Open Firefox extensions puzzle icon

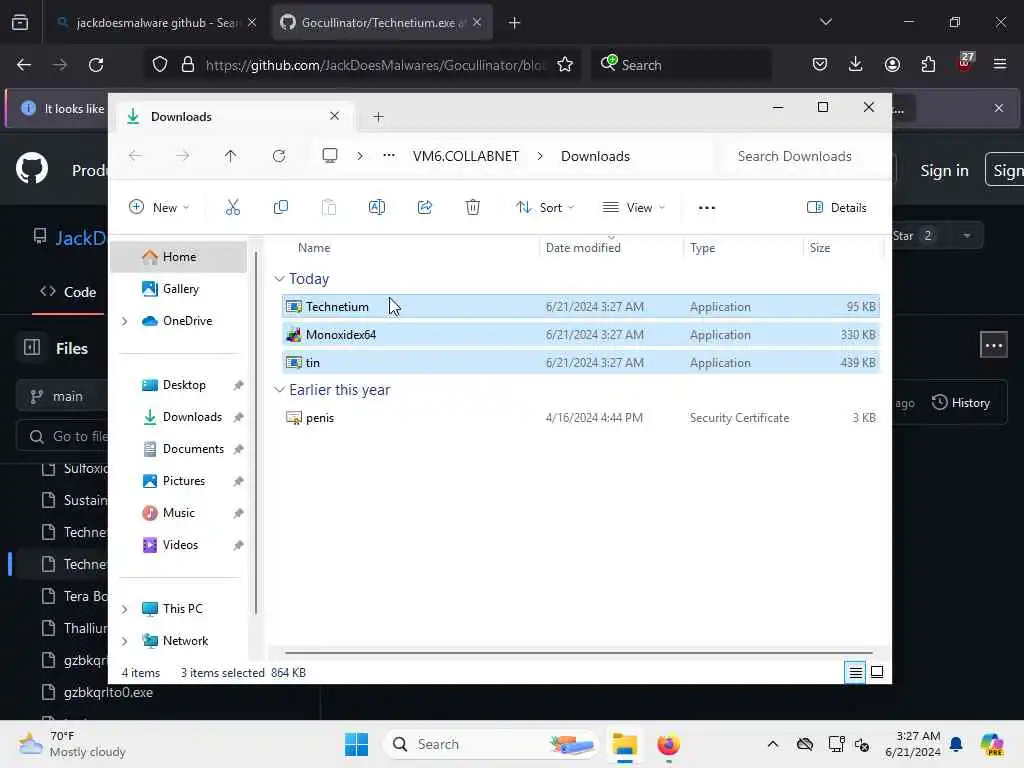tap(928, 64)
